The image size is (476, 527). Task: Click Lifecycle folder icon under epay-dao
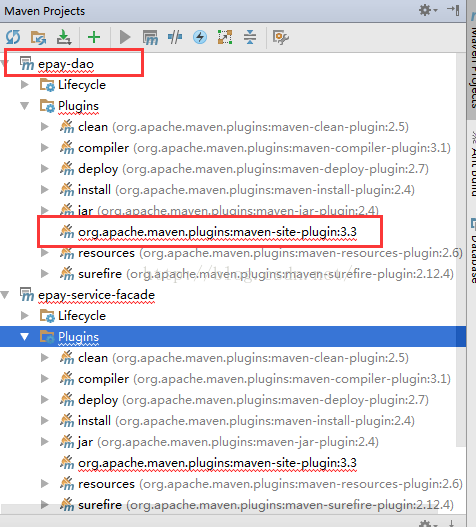[47, 85]
